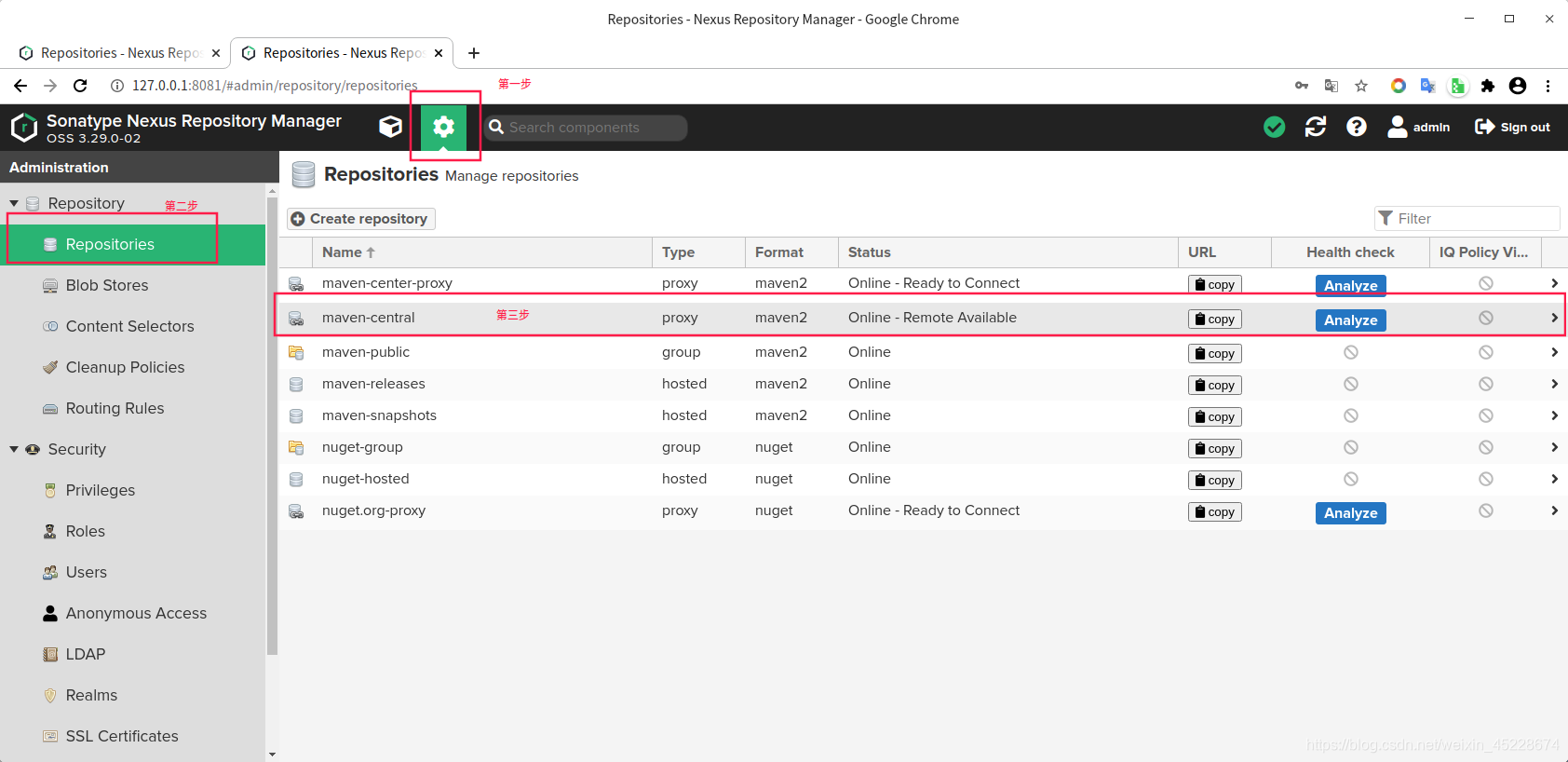Viewport: 1568px width, 762px height.
Task: Open Roles in the sidebar
Action: (x=86, y=531)
